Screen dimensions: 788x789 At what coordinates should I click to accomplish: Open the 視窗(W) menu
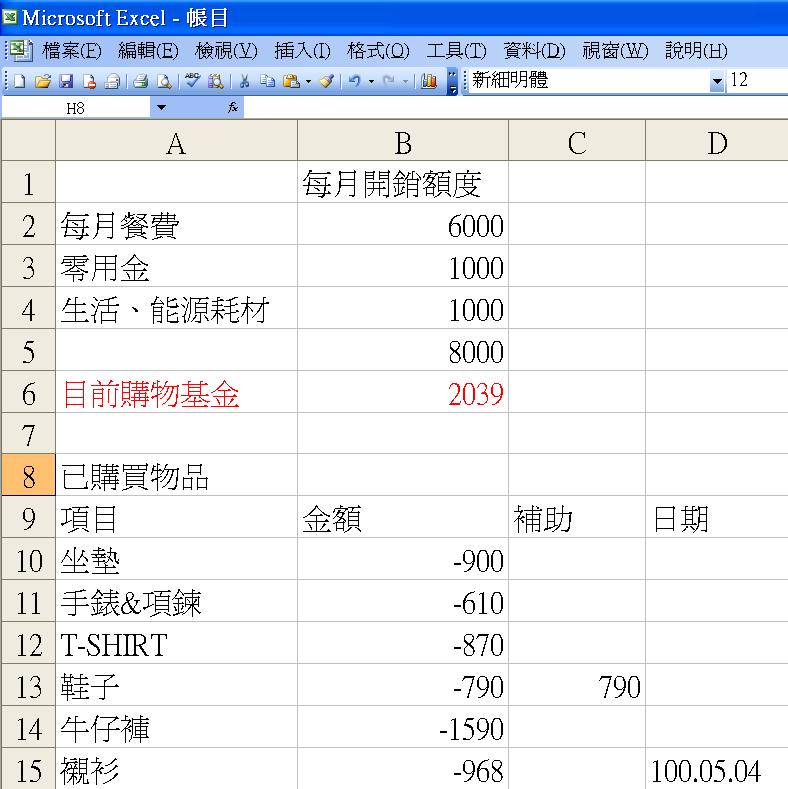click(x=615, y=51)
